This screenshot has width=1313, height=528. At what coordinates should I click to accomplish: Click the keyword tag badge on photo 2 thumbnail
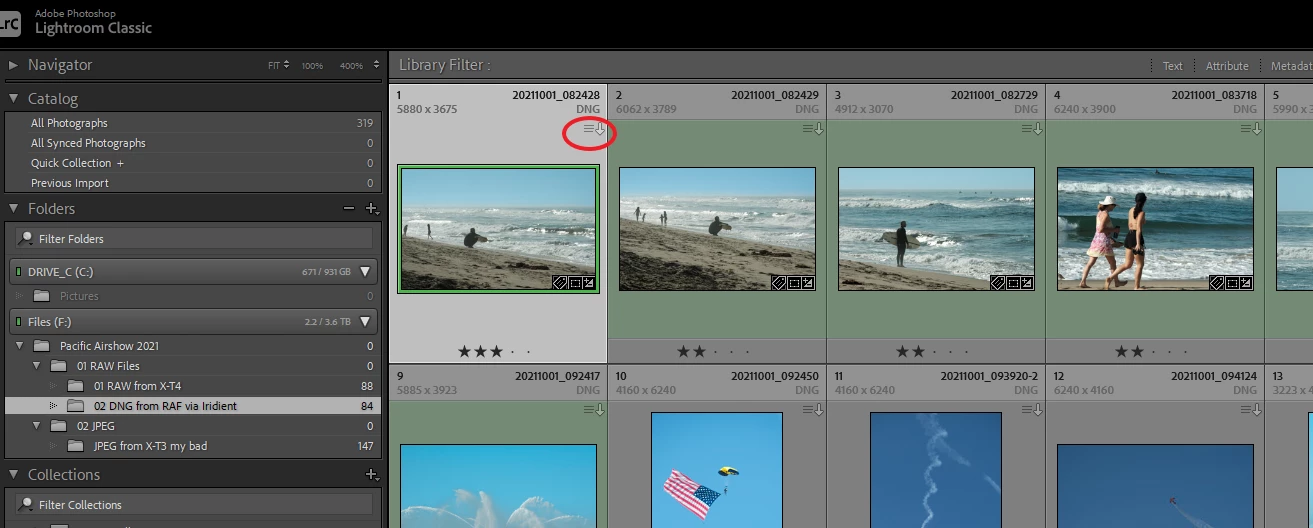(x=780, y=283)
